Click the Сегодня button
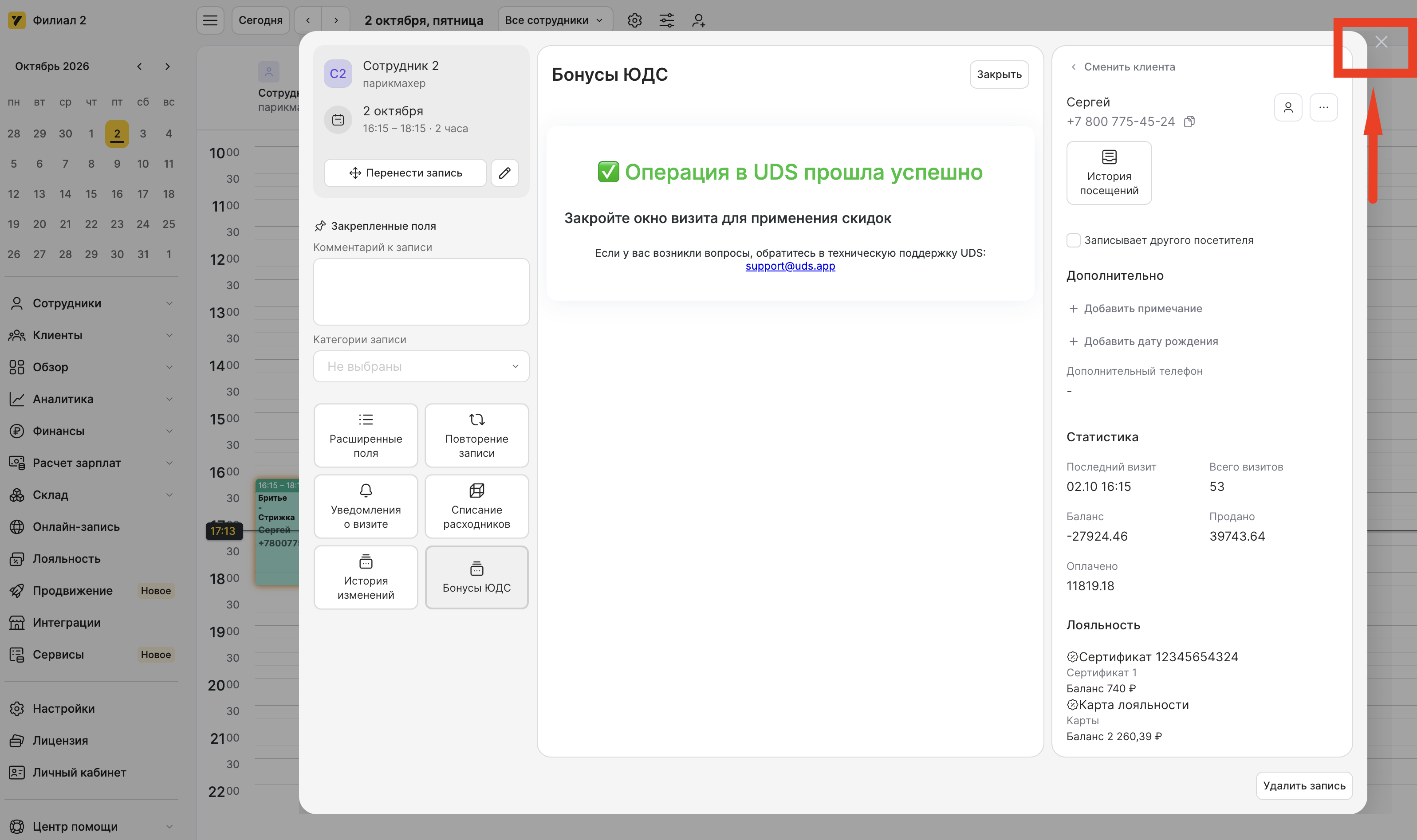 [x=260, y=20]
